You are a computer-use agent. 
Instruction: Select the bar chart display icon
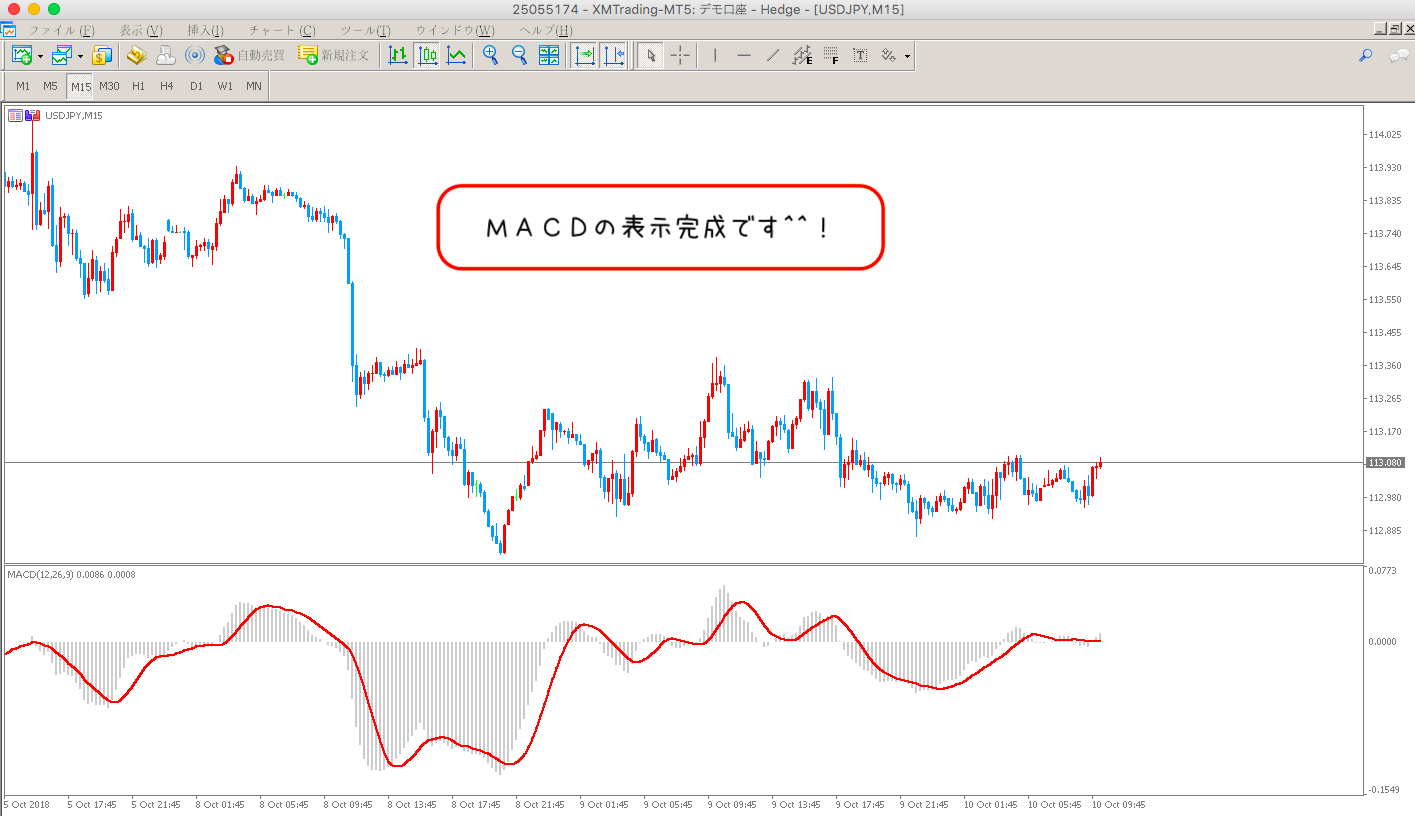pos(398,55)
